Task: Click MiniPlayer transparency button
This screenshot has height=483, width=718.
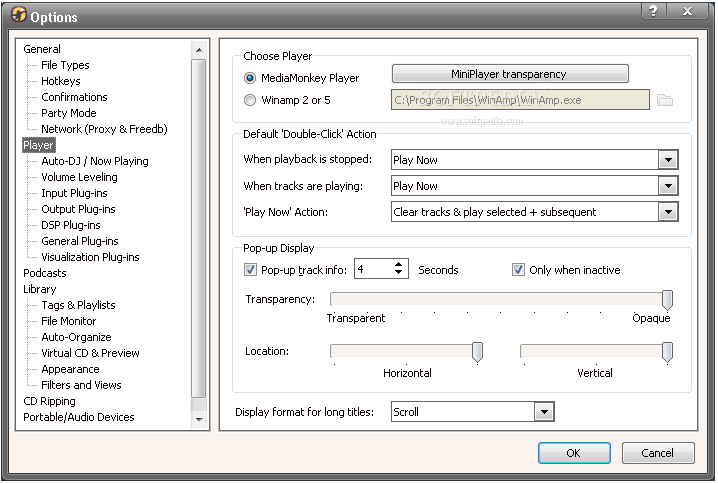Action: click(510, 74)
